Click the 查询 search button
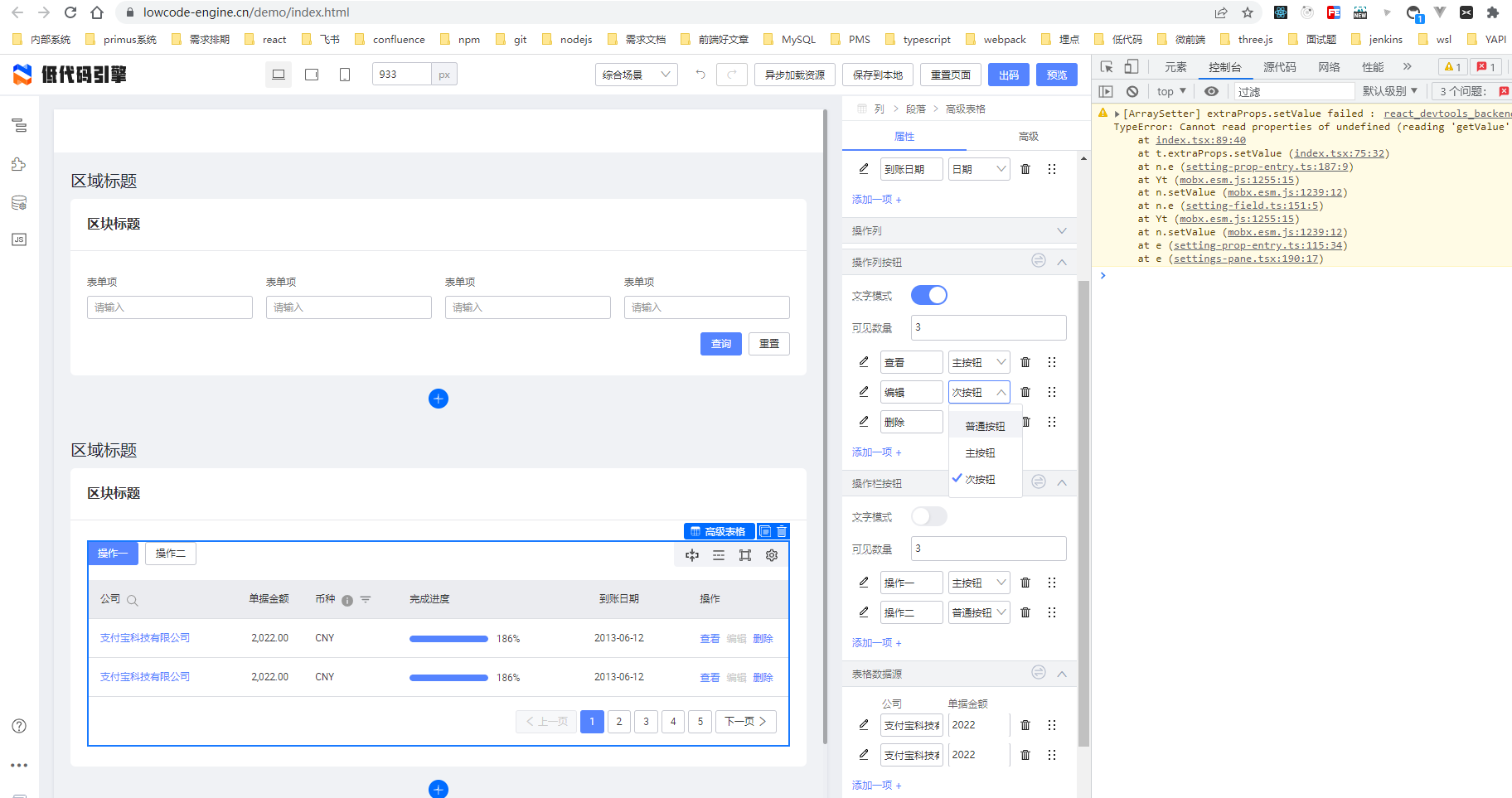The width and height of the screenshot is (1512, 798). (721, 344)
